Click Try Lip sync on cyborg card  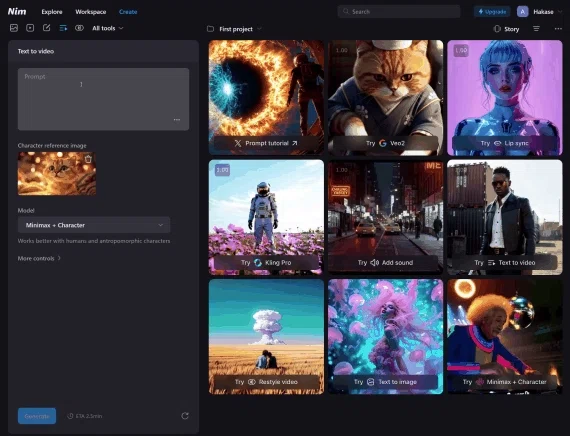click(505, 143)
